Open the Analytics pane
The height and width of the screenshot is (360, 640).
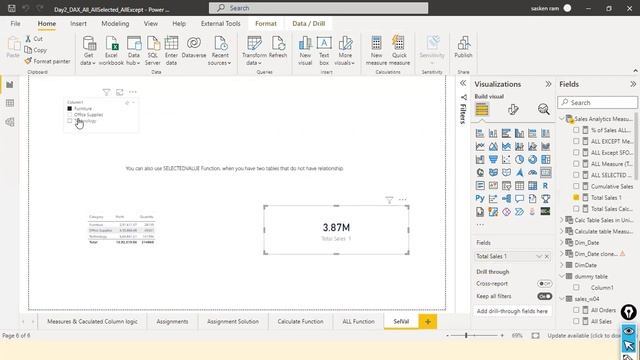544,109
